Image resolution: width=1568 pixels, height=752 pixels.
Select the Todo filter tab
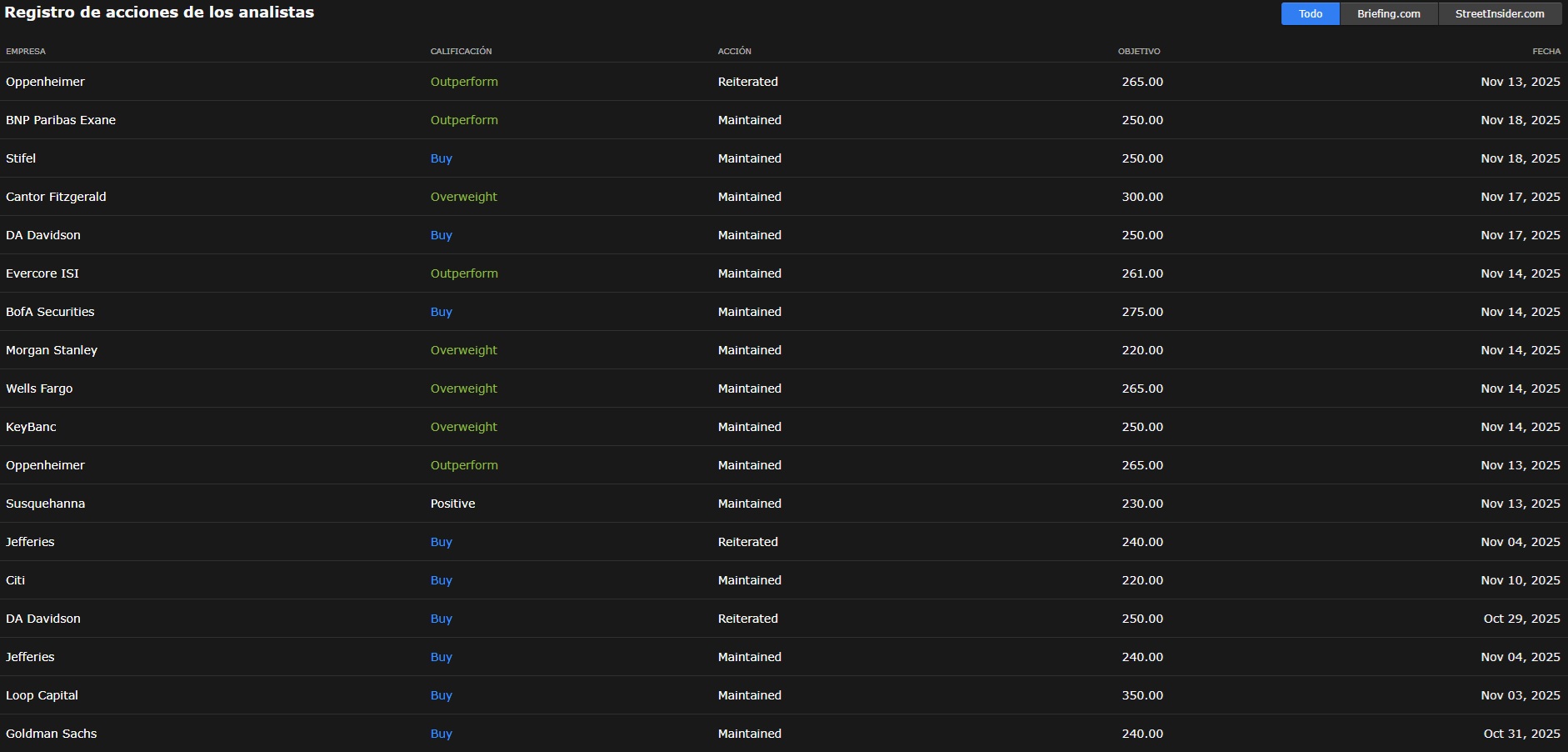click(1310, 14)
